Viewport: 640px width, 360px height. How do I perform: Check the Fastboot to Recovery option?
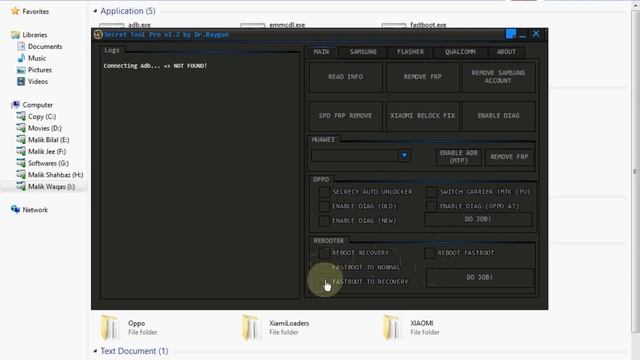pos(324,282)
